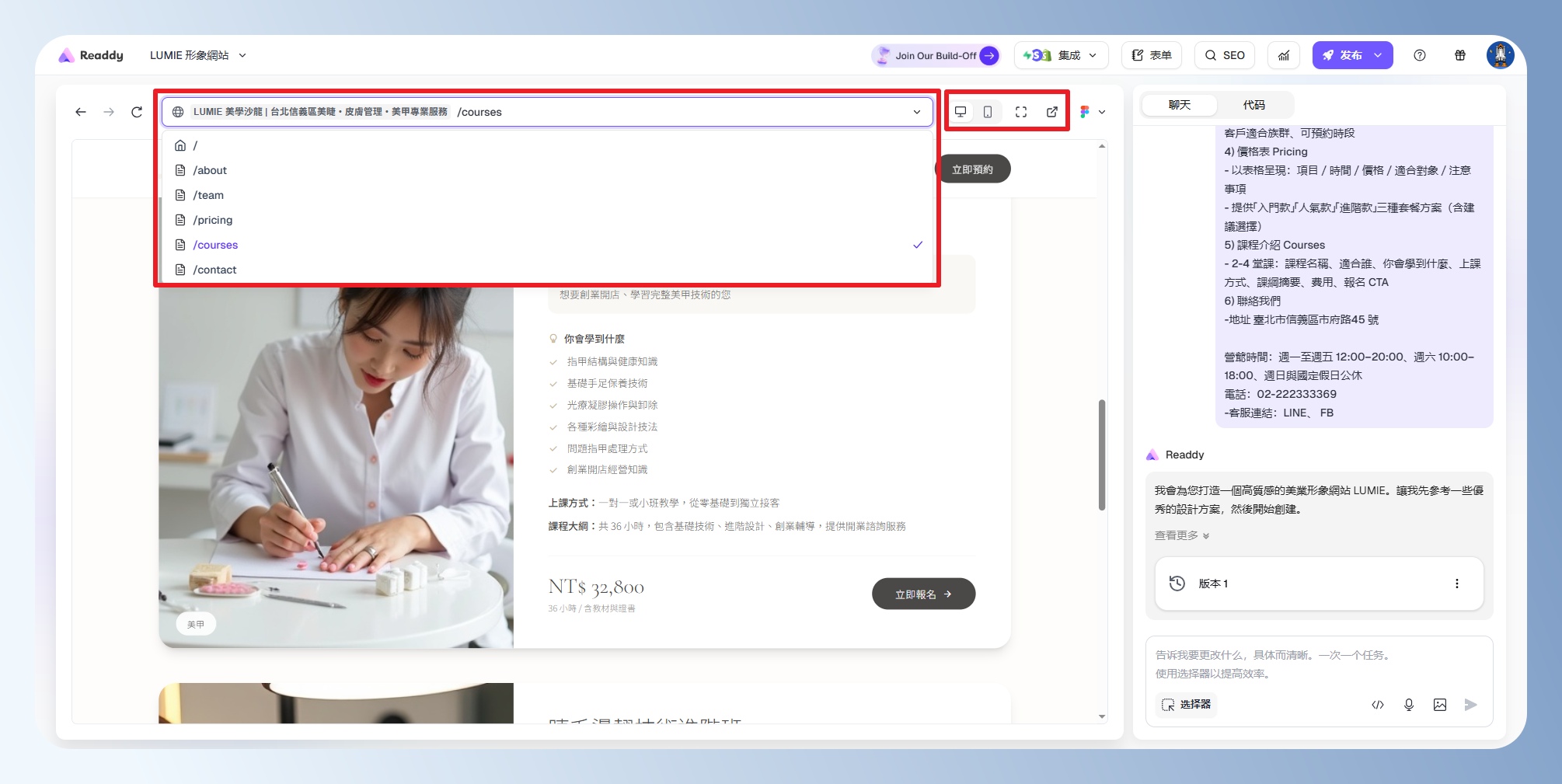Image resolution: width=1562 pixels, height=784 pixels.
Task: Select the /pricing page from the list
Action: coord(213,220)
